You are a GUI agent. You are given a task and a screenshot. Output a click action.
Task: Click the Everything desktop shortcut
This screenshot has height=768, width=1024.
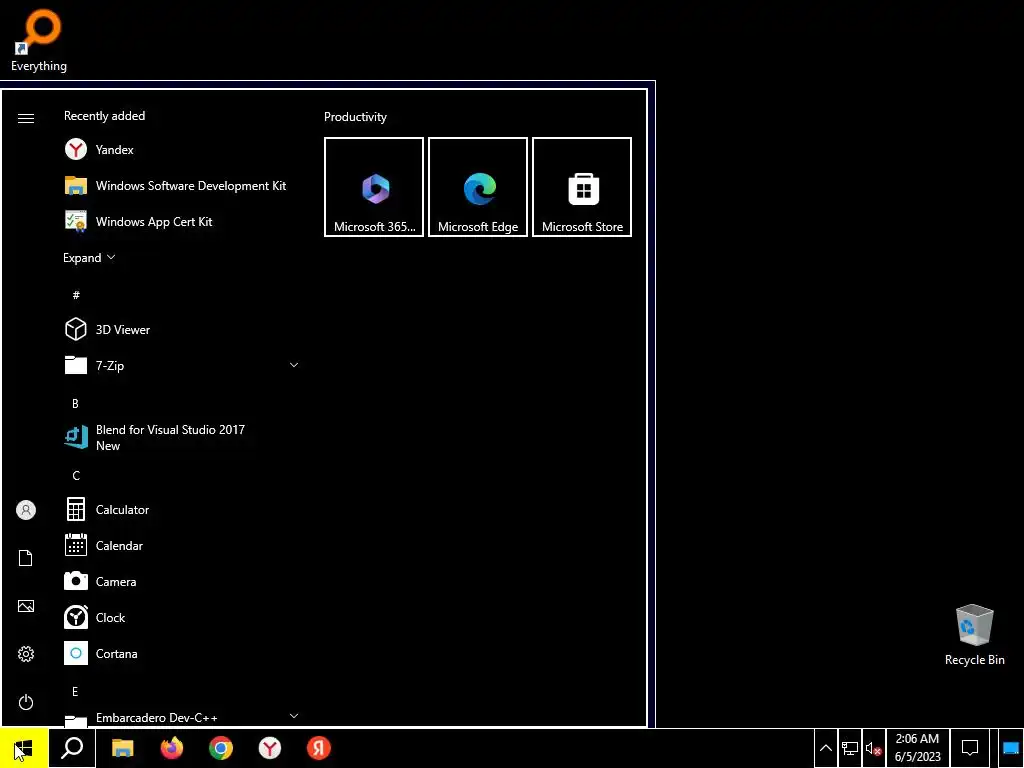click(x=39, y=40)
